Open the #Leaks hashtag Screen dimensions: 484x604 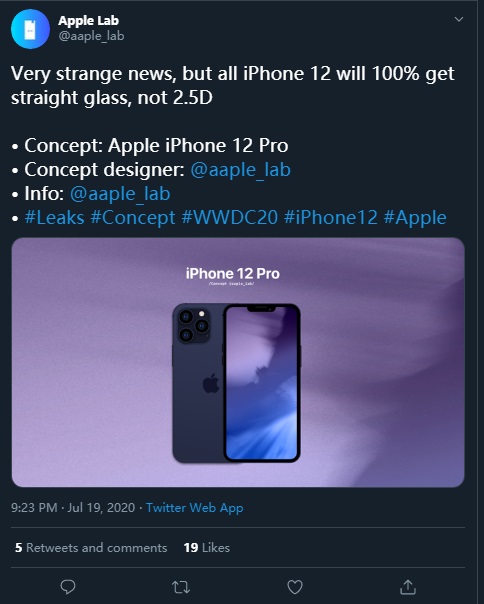pyautogui.click(x=54, y=218)
